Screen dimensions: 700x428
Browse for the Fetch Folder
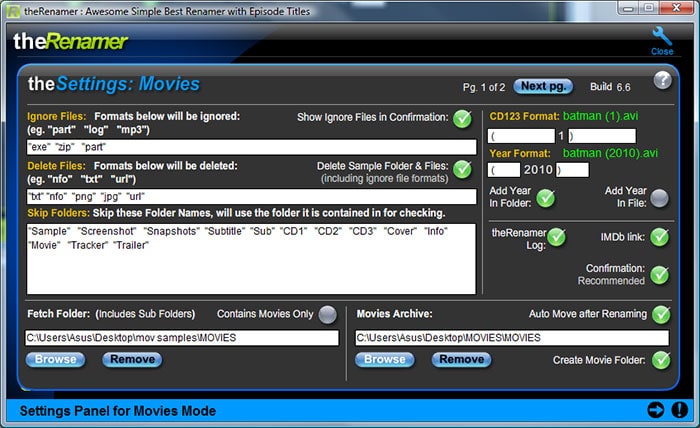55,359
